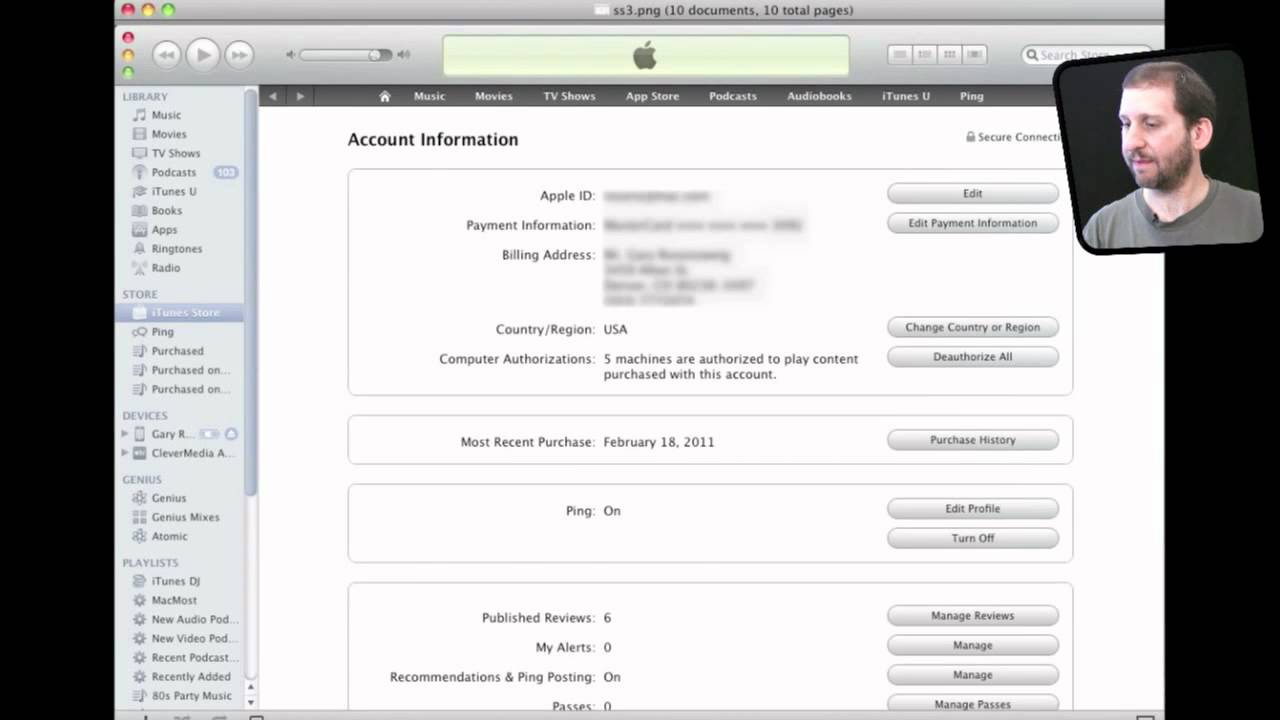Expand the CleverMedia A... device

pyautogui.click(x=125, y=453)
